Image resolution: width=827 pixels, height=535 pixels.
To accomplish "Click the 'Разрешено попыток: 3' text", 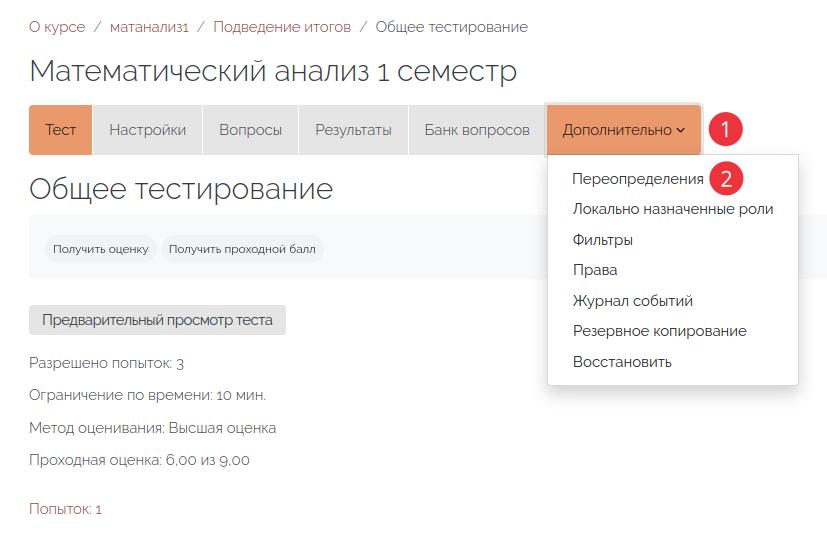I will point(107,364).
